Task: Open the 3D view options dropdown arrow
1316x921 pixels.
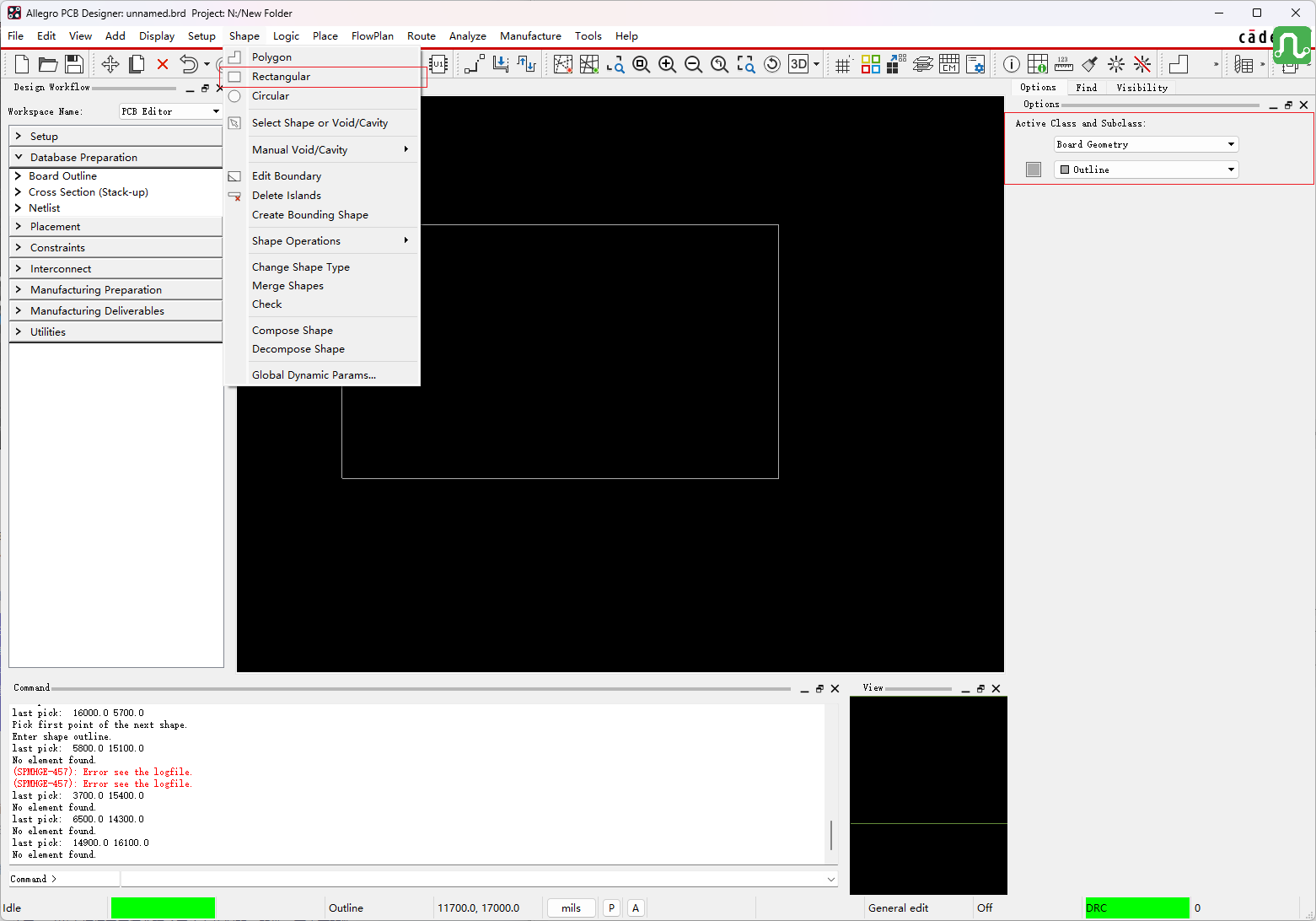Action: [x=816, y=64]
